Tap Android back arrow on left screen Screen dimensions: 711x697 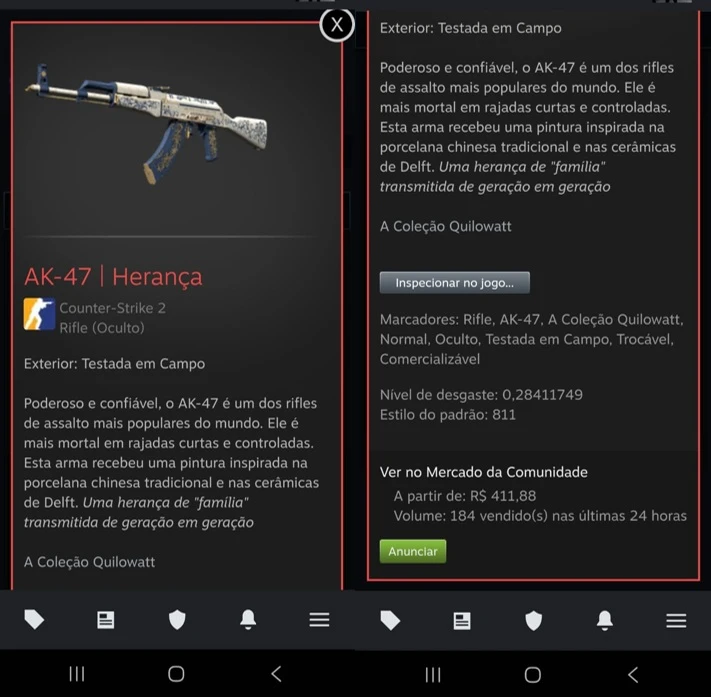coord(277,674)
